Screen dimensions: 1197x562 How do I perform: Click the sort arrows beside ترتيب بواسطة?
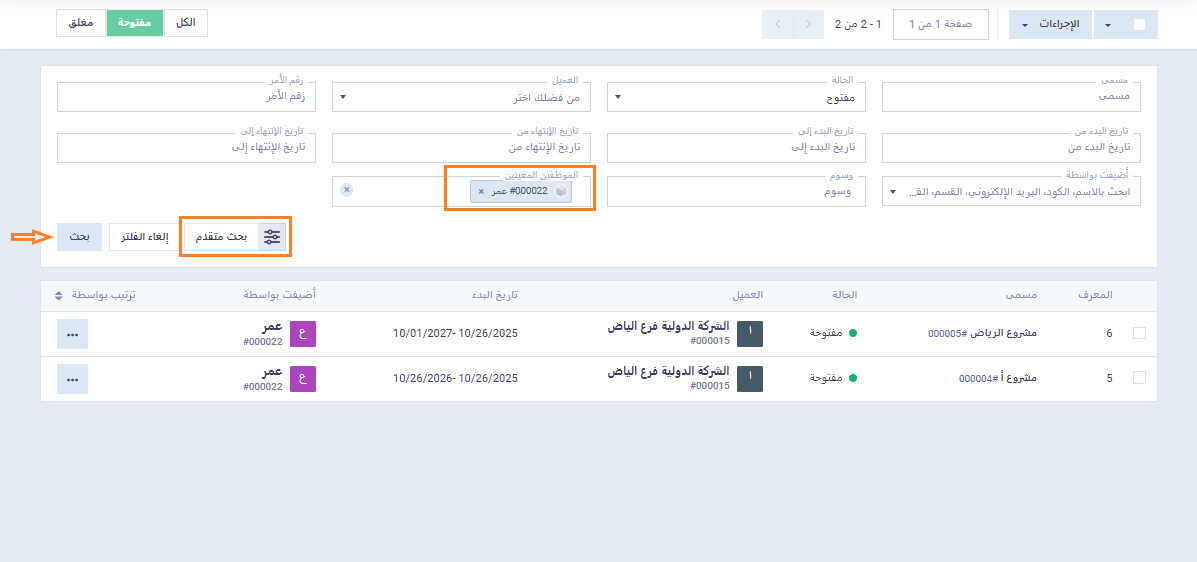click(59, 296)
